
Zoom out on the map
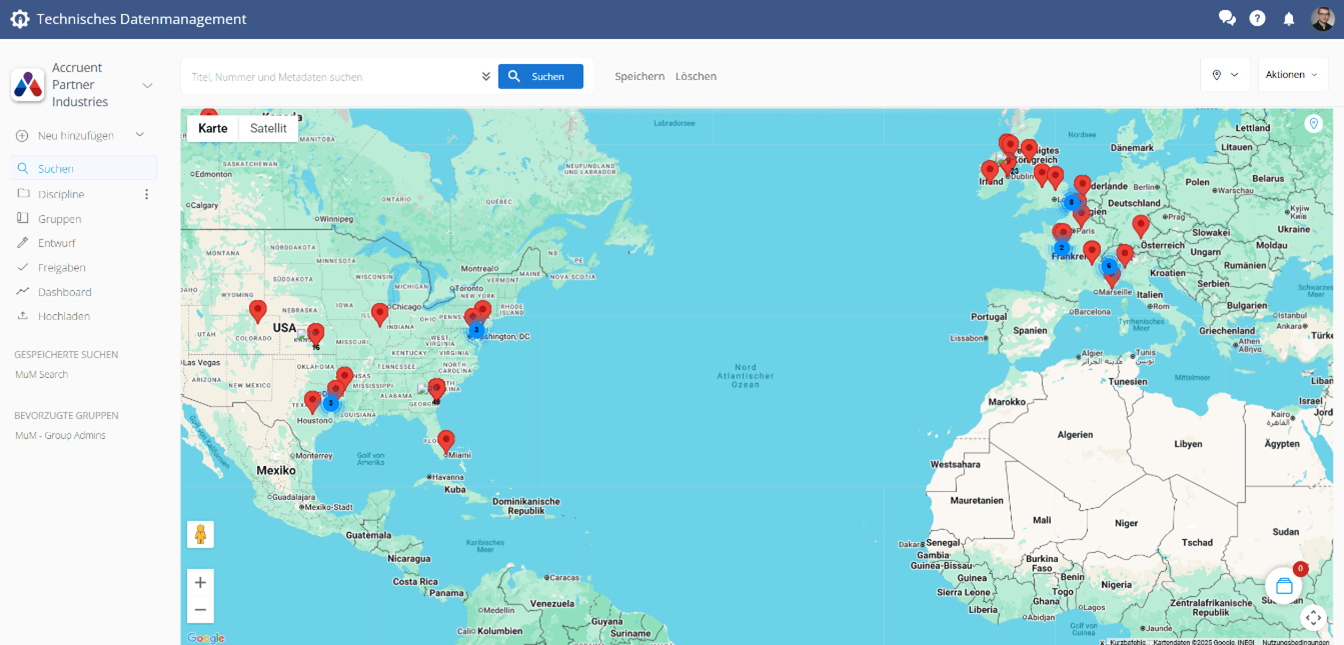coord(200,610)
